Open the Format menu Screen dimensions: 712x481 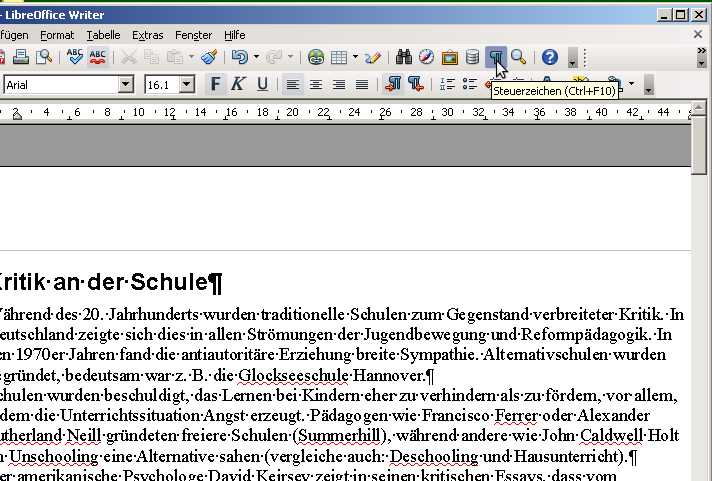click(57, 34)
